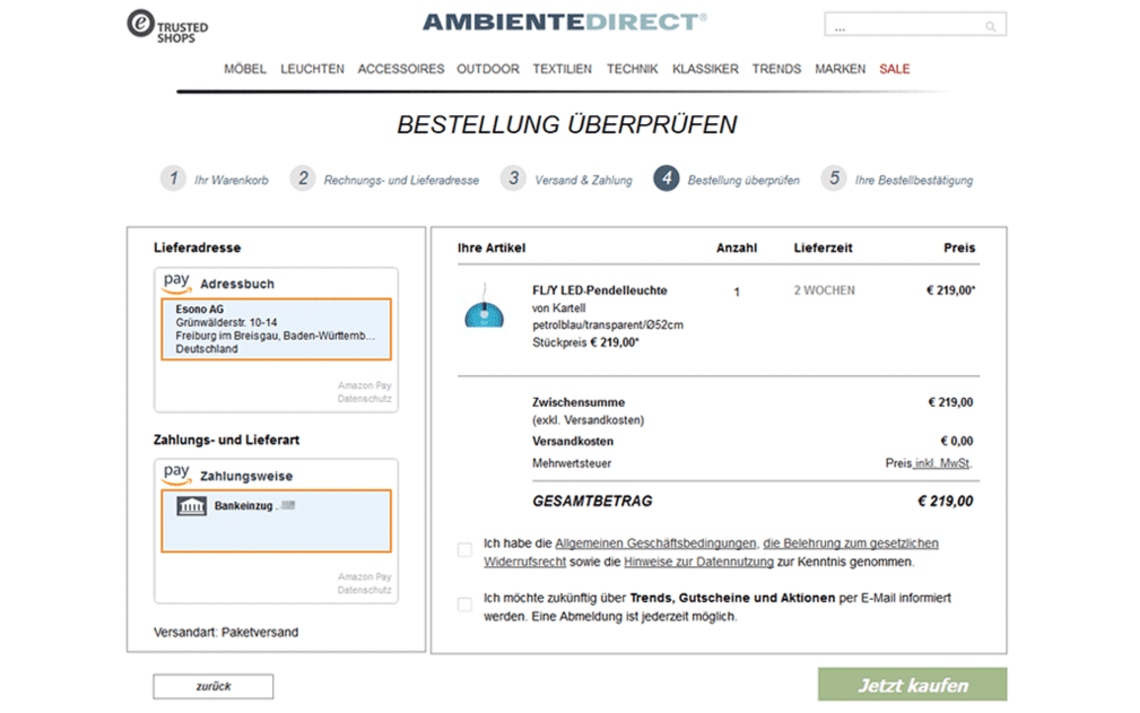
Task: Click the search magnifier icon
Action: tap(990, 27)
